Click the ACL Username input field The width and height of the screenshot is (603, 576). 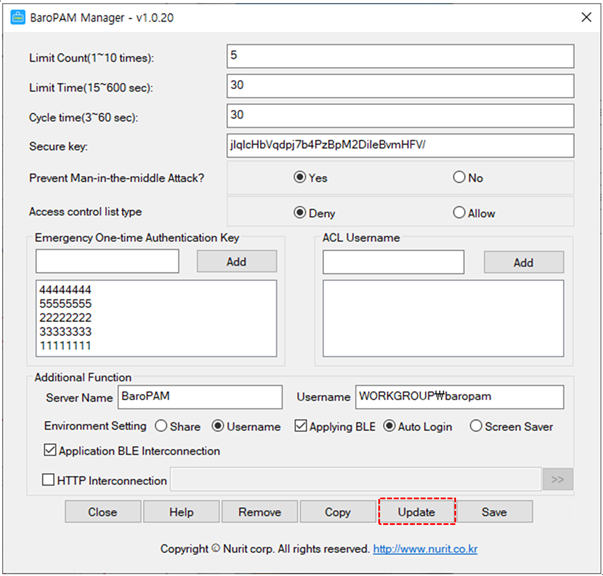tap(393, 262)
